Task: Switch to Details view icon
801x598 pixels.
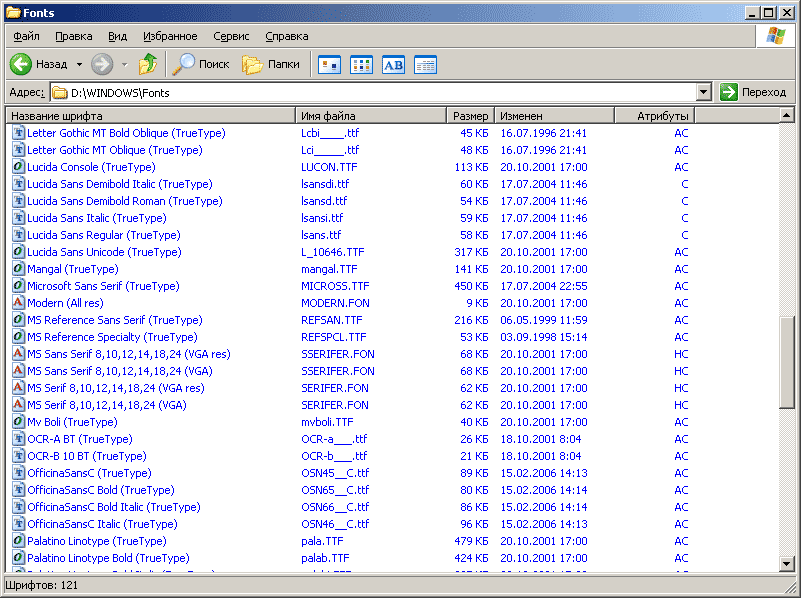Action: pyautogui.click(x=426, y=65)
